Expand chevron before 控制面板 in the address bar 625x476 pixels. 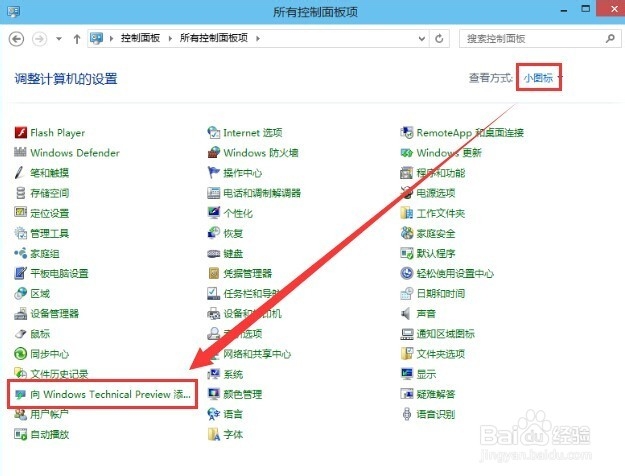tap(111, 38)
